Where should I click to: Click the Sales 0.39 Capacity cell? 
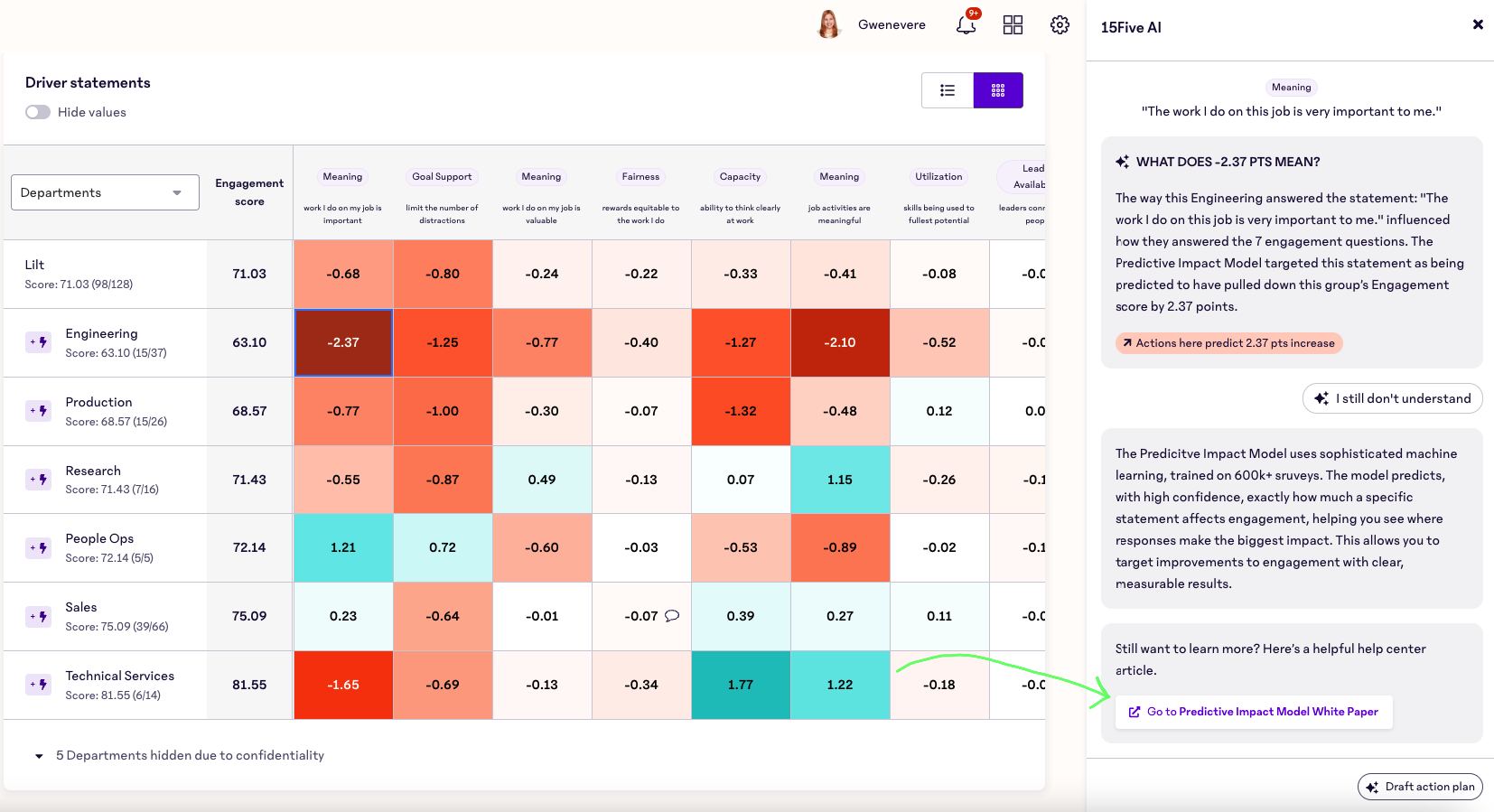pyautogui.click(x=741, y=616)
